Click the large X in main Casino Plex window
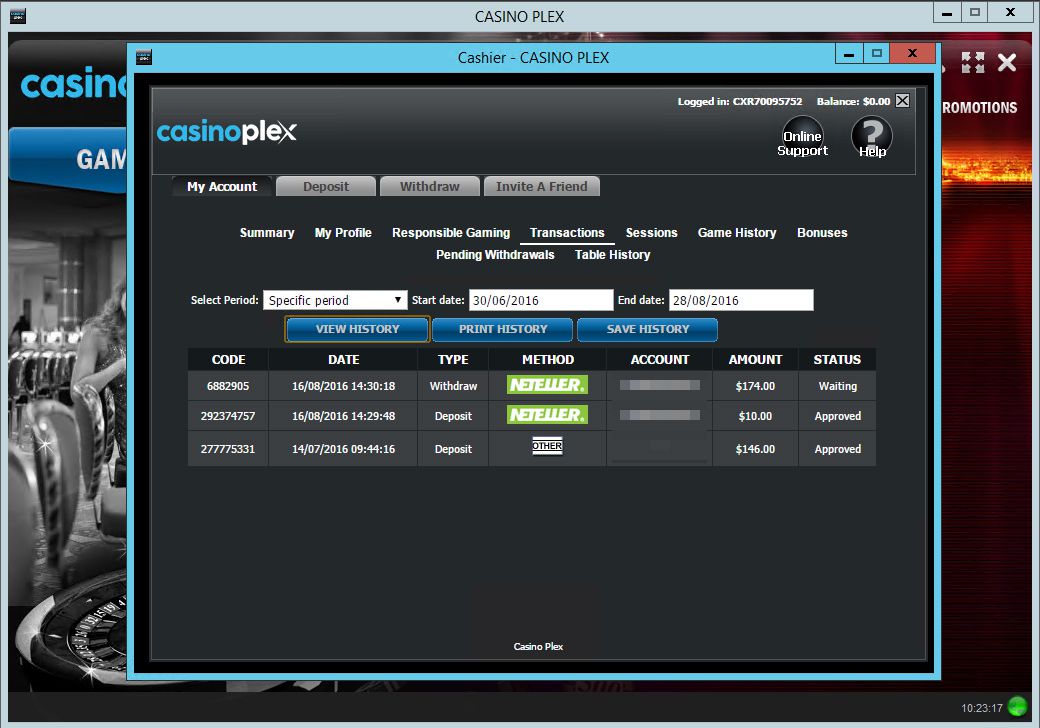Image resolution: width=1040 pixels, height=728 pixels. coord(1007,63)
